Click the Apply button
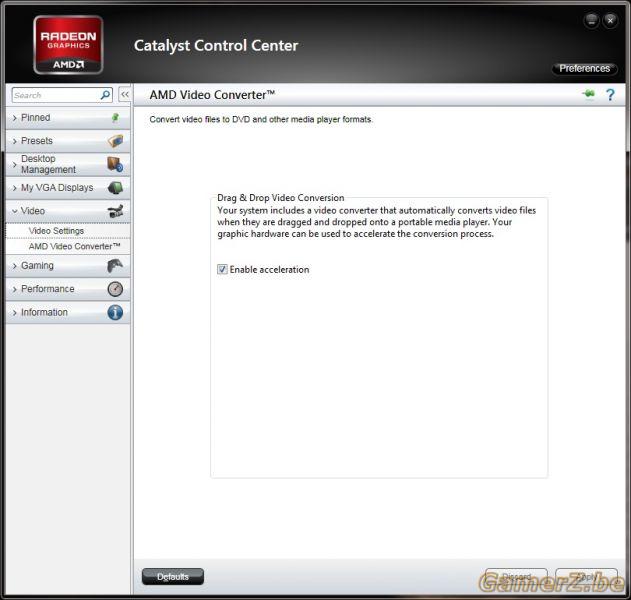Image resolution: width=631 pixels, height=600 pixels. tap(586, 577)
